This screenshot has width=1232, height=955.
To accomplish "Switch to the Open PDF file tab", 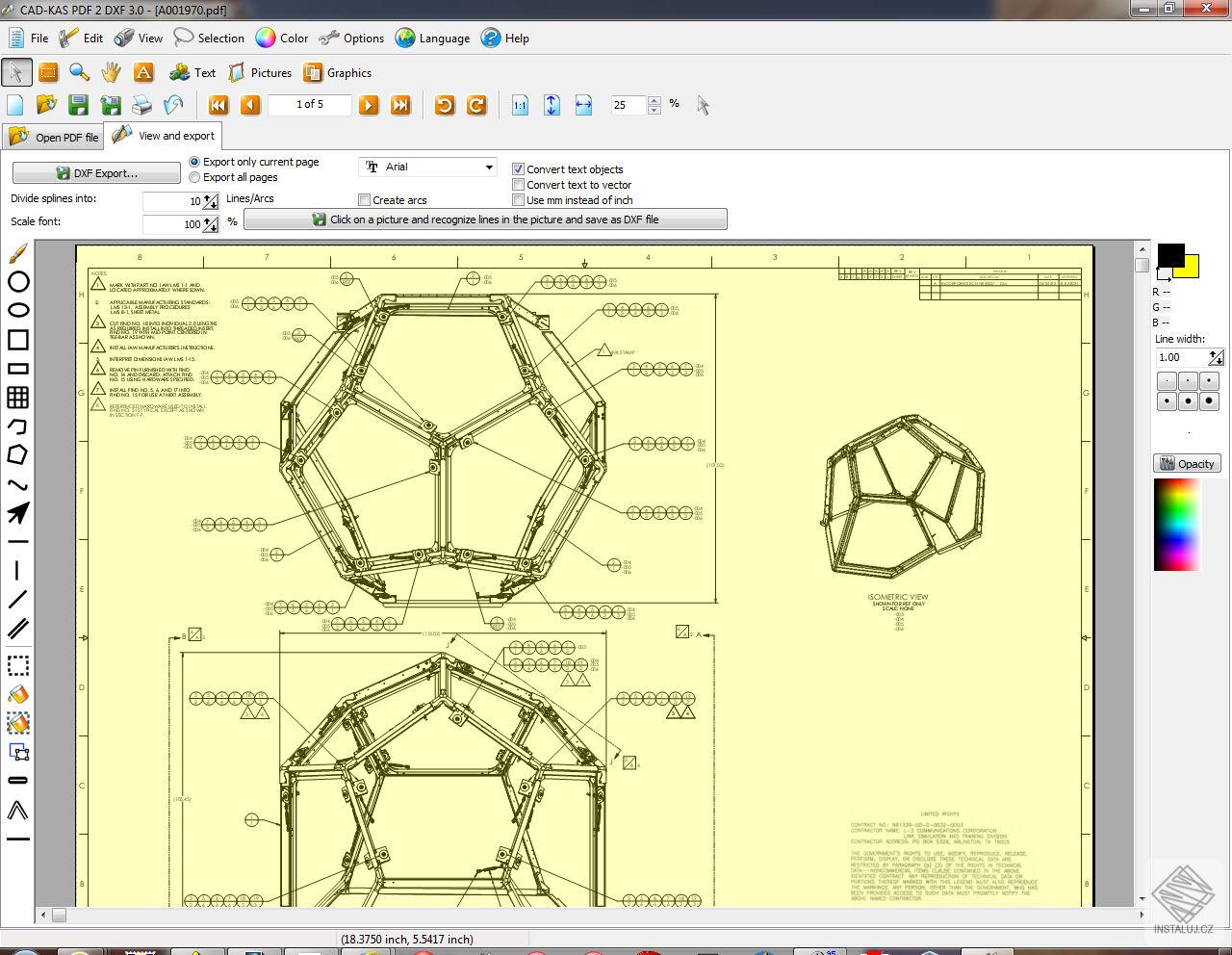I will click(53, 136).
